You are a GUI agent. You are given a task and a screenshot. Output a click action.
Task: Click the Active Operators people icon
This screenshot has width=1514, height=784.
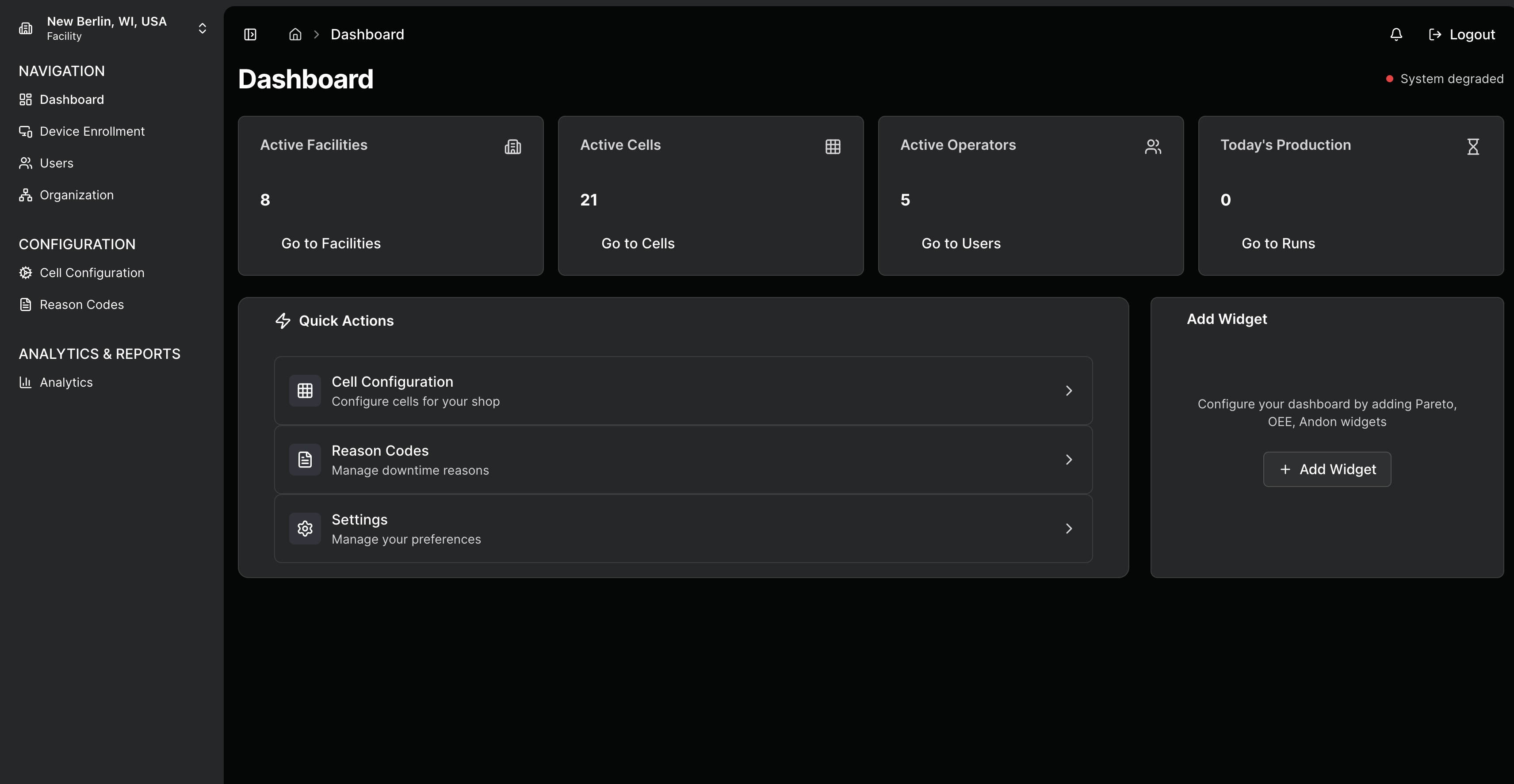click(1153, 147)
